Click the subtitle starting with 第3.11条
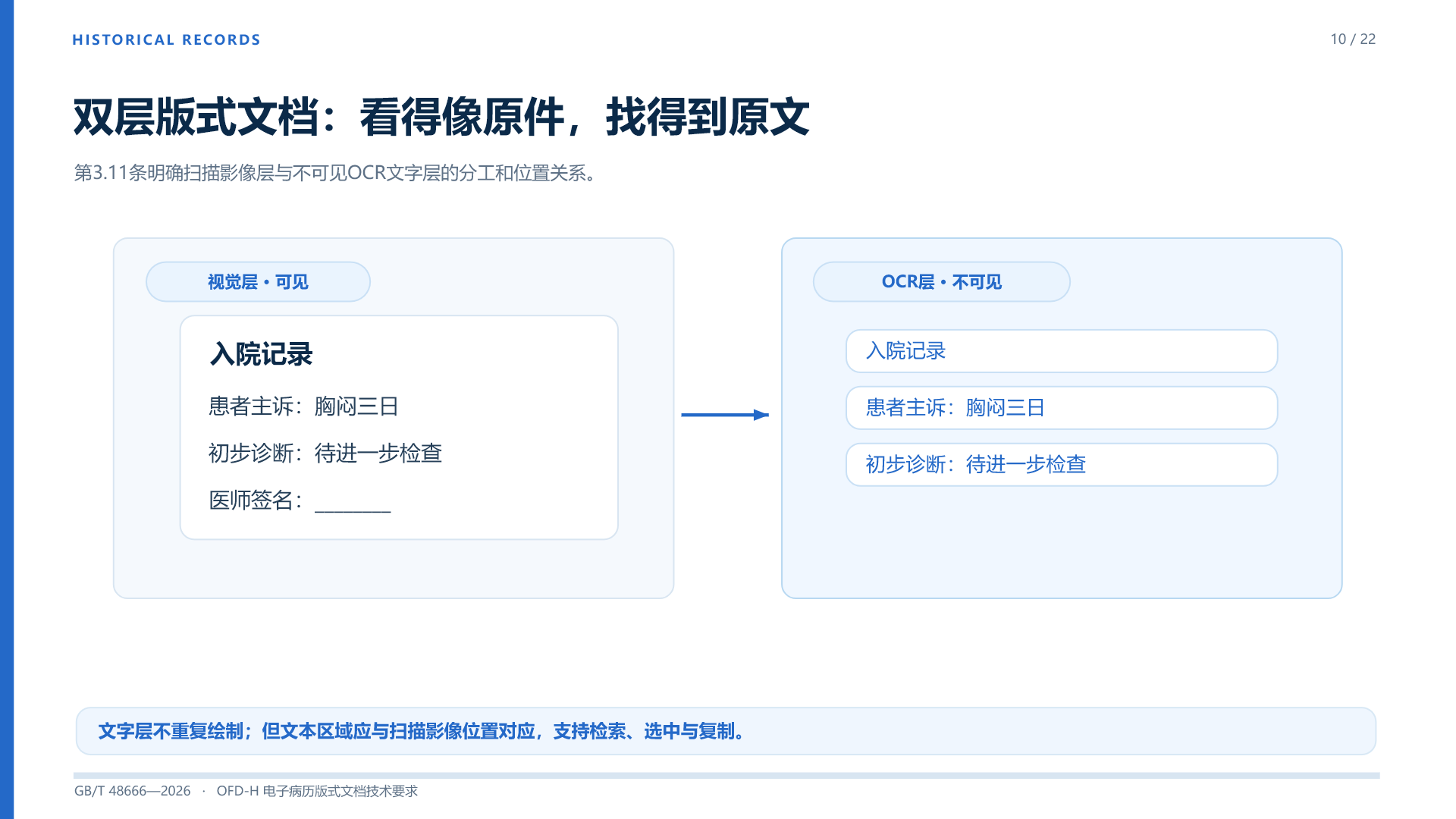This screenshot has width=1456, height=819. (x=337, y=174)
